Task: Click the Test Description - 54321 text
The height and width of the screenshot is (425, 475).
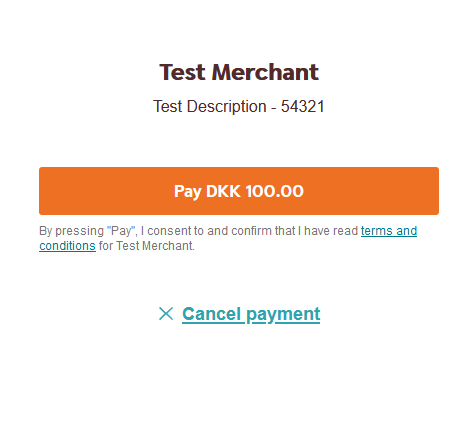Action: click(239, 106)
